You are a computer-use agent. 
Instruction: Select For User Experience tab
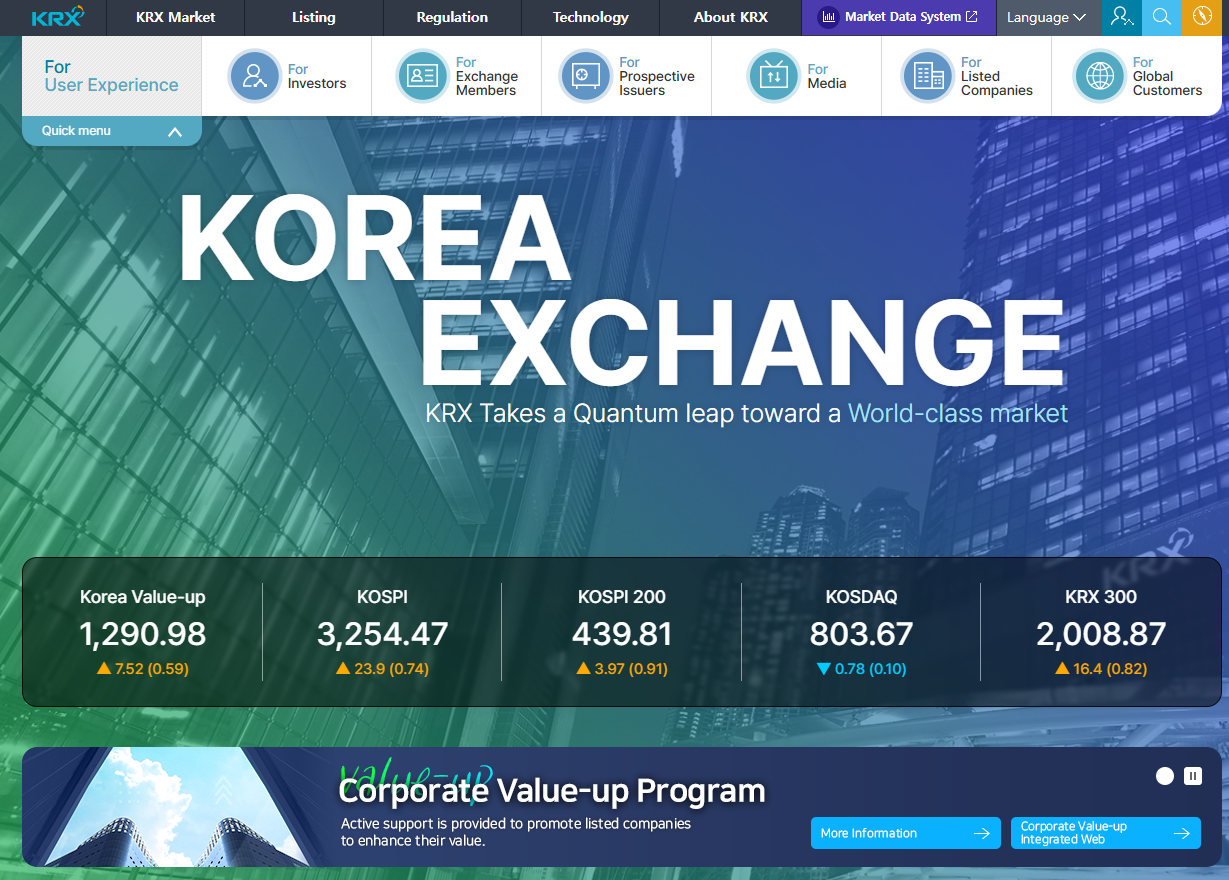click(112, 76)
